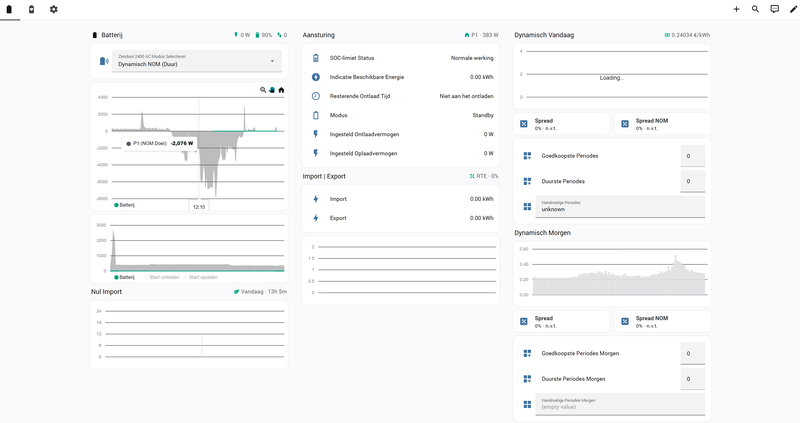Switch to the settings gear tab
This screenshot has height=423, width=800.
point(54,9)
